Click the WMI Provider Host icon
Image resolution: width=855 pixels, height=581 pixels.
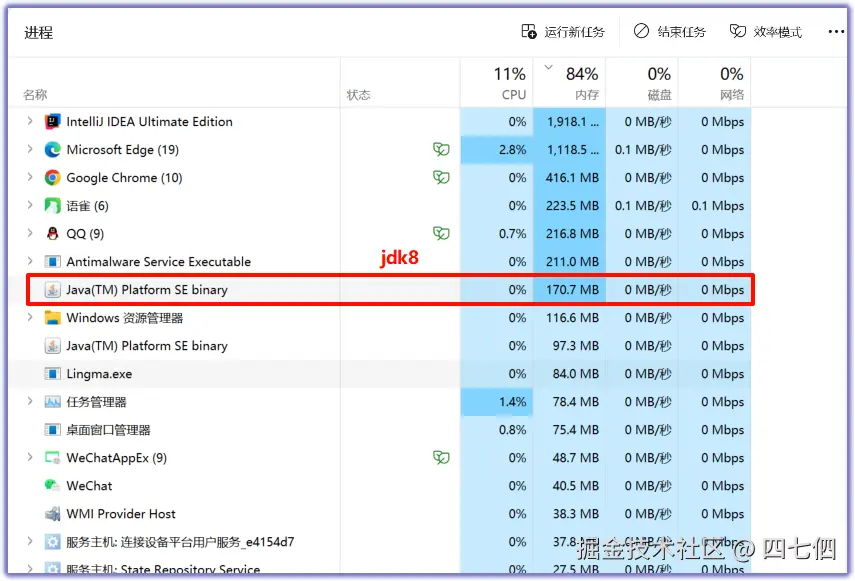point(52,513)
